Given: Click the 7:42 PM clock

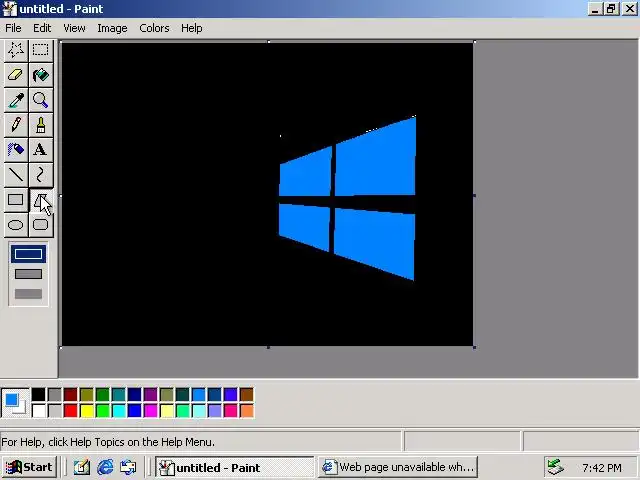Looking at the screenshot, I should pyautogui.click(x=602, y=467).
